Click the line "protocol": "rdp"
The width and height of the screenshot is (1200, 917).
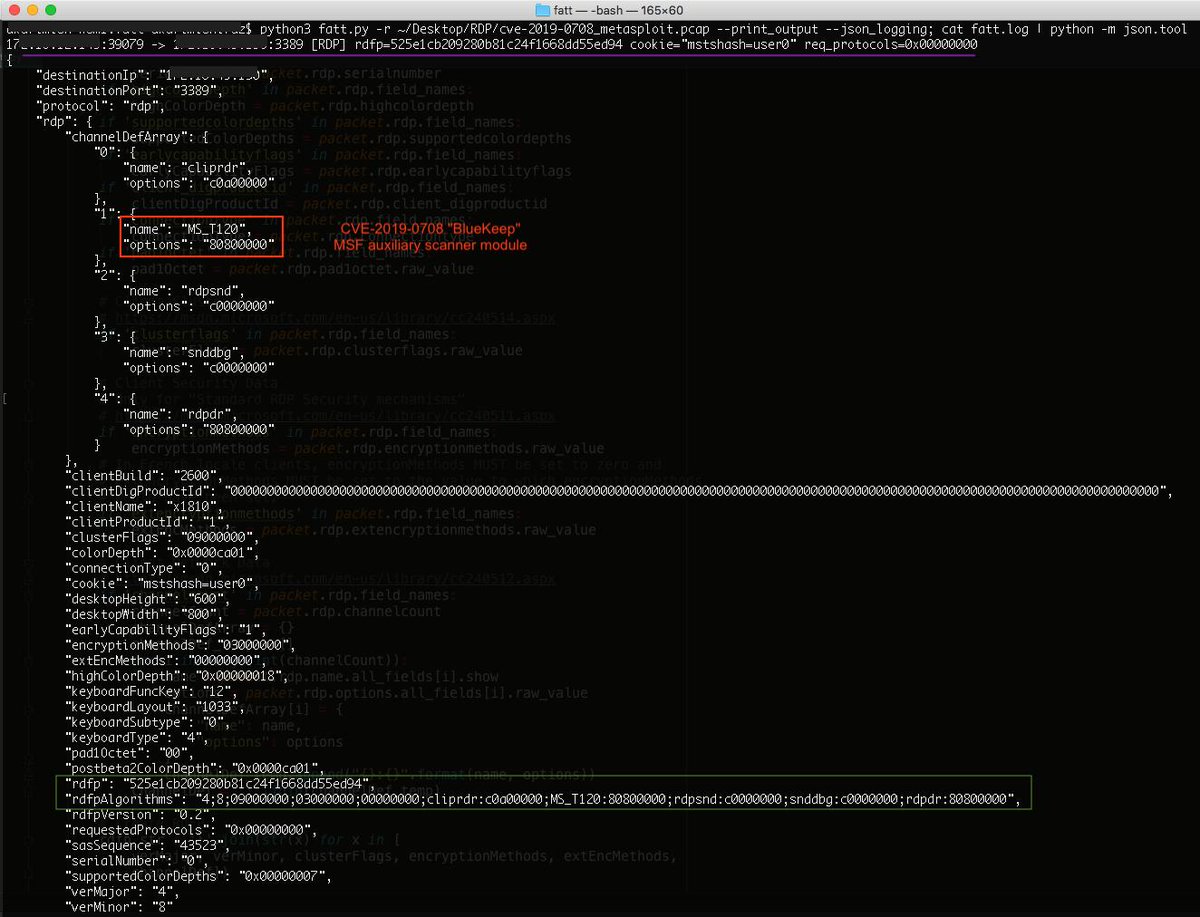pyautogui.click(x=100, y=107)
